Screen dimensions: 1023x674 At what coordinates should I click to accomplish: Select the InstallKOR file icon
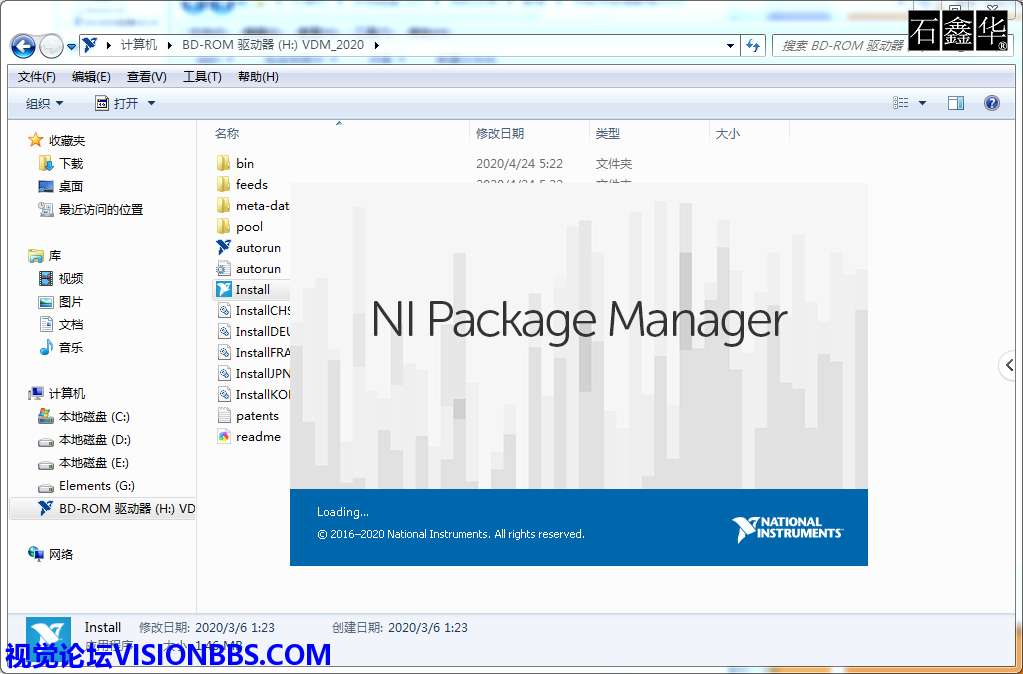click(224, 394)
